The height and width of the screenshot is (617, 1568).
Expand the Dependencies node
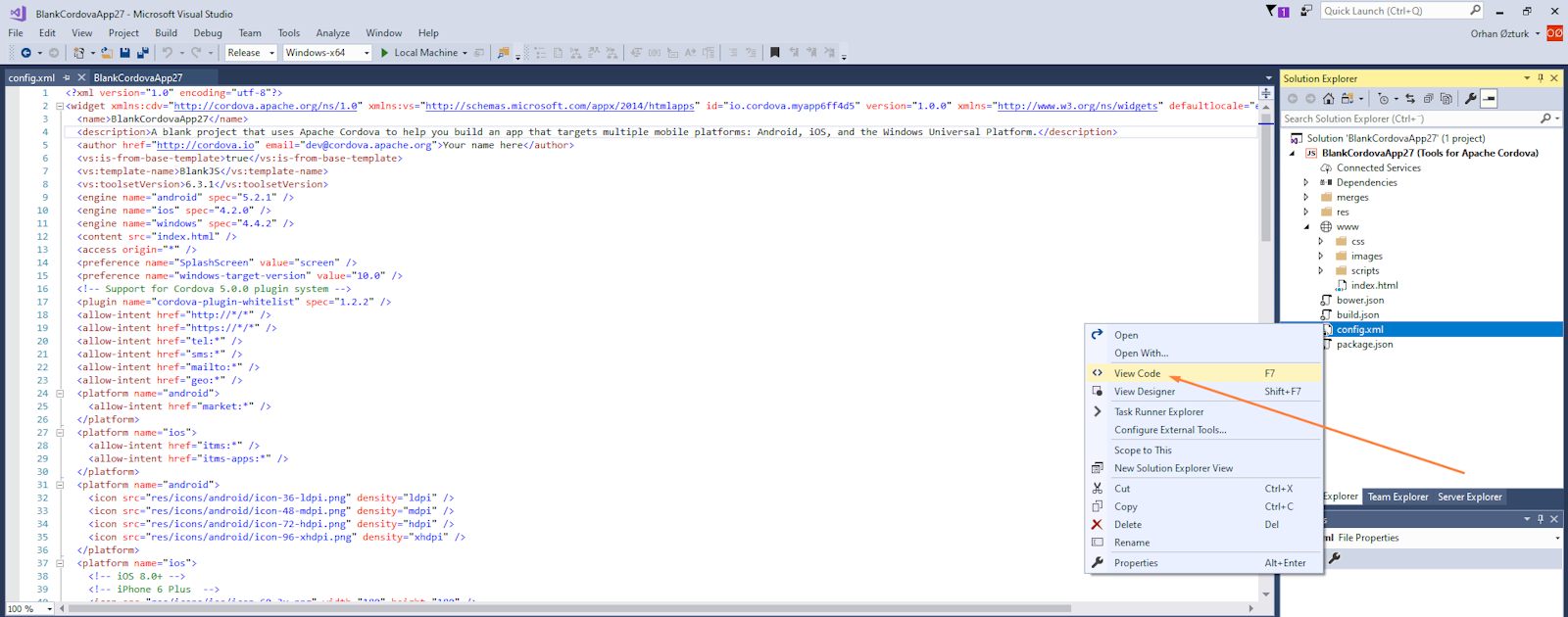tap(1305, 182)
